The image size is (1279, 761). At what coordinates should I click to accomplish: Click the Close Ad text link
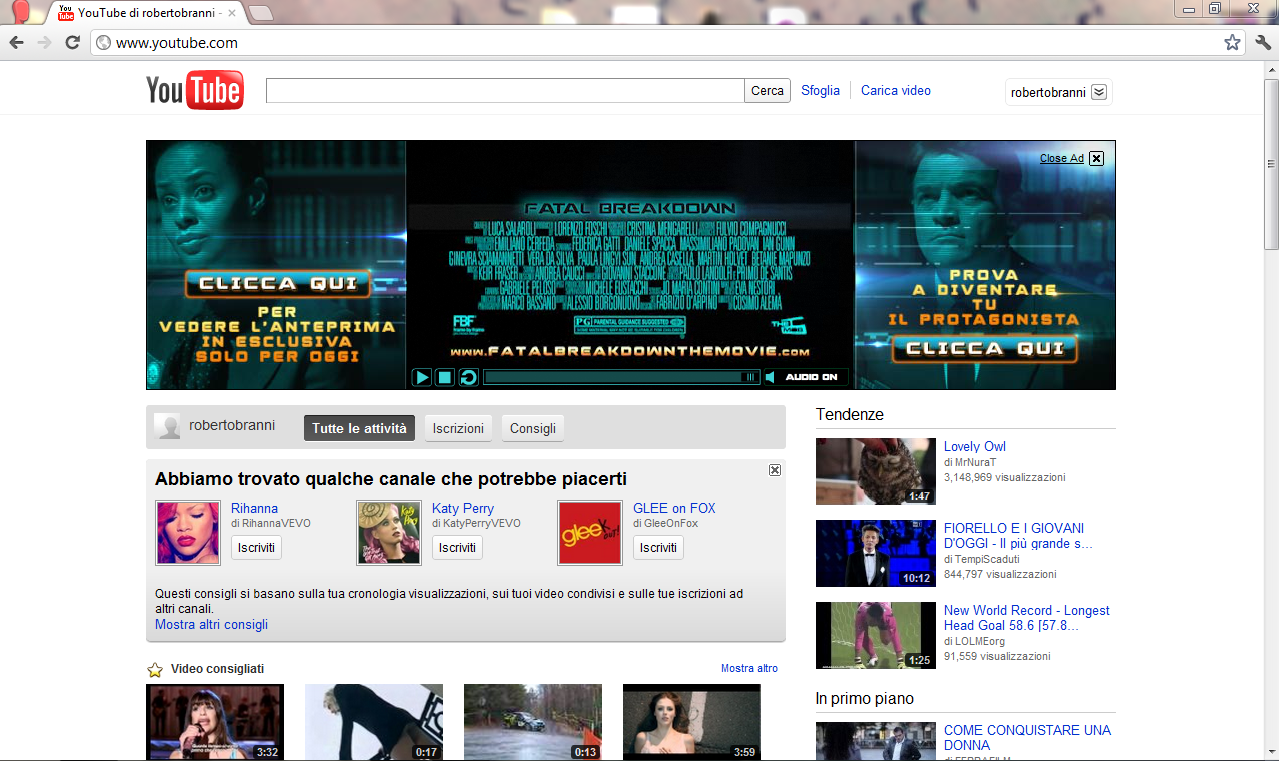(x=1061, y=158)
